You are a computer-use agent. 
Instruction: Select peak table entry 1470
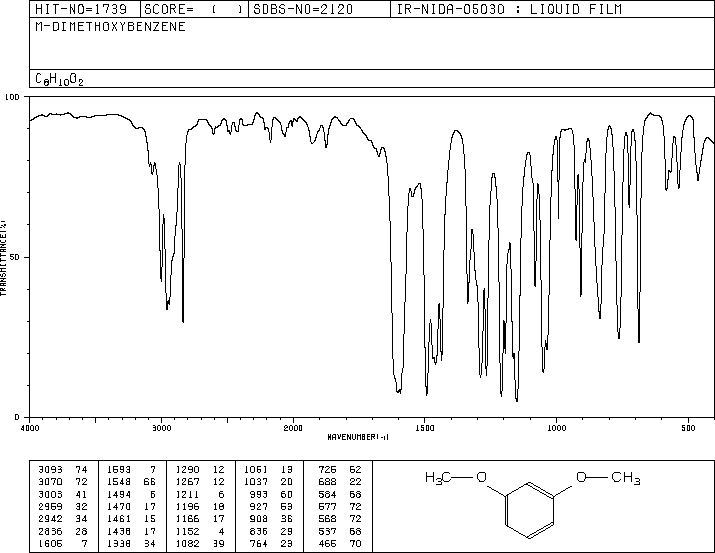click(x=119, y=506)
